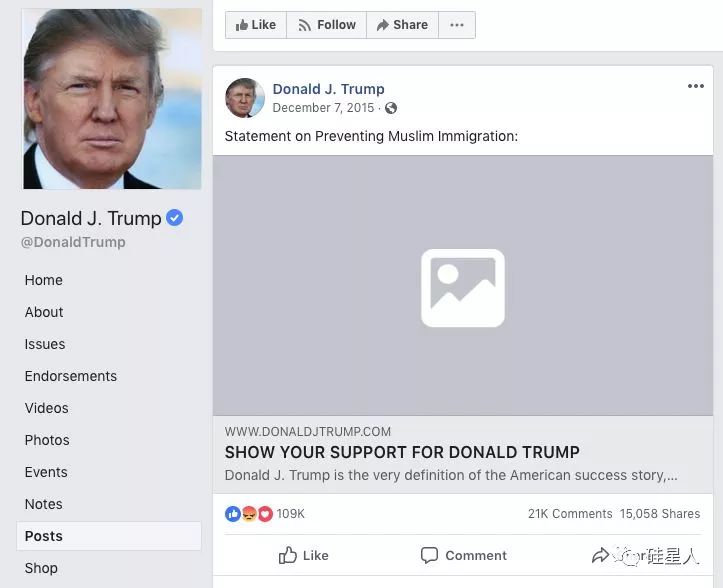The height and width of the screenshot is (588, 723).
Task: Click the verified blue checkmark badge
Action: pos(174,218)
